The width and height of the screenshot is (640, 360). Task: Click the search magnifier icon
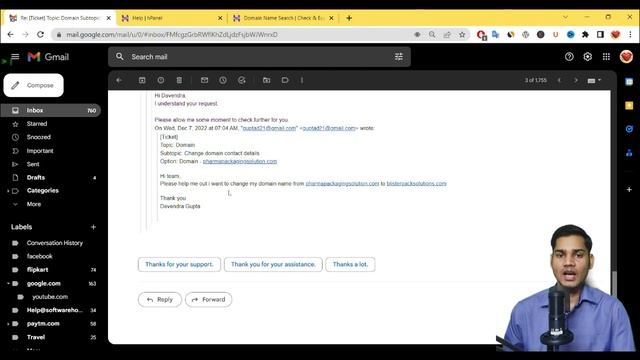tap(120, 57)
